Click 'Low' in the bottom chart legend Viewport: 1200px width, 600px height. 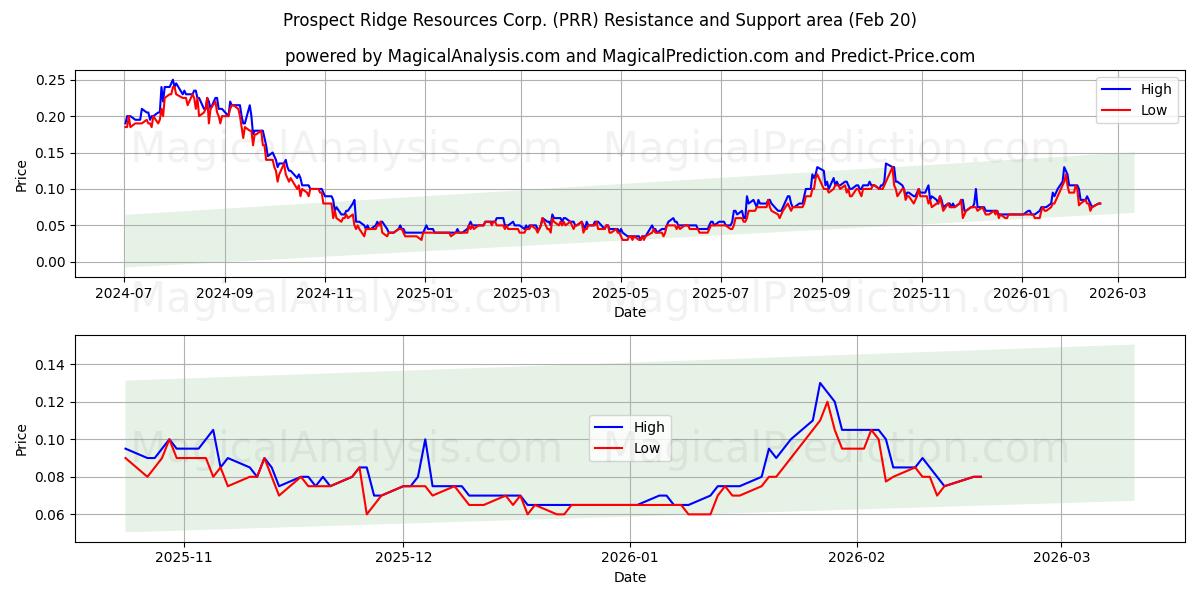pos(646,448)
